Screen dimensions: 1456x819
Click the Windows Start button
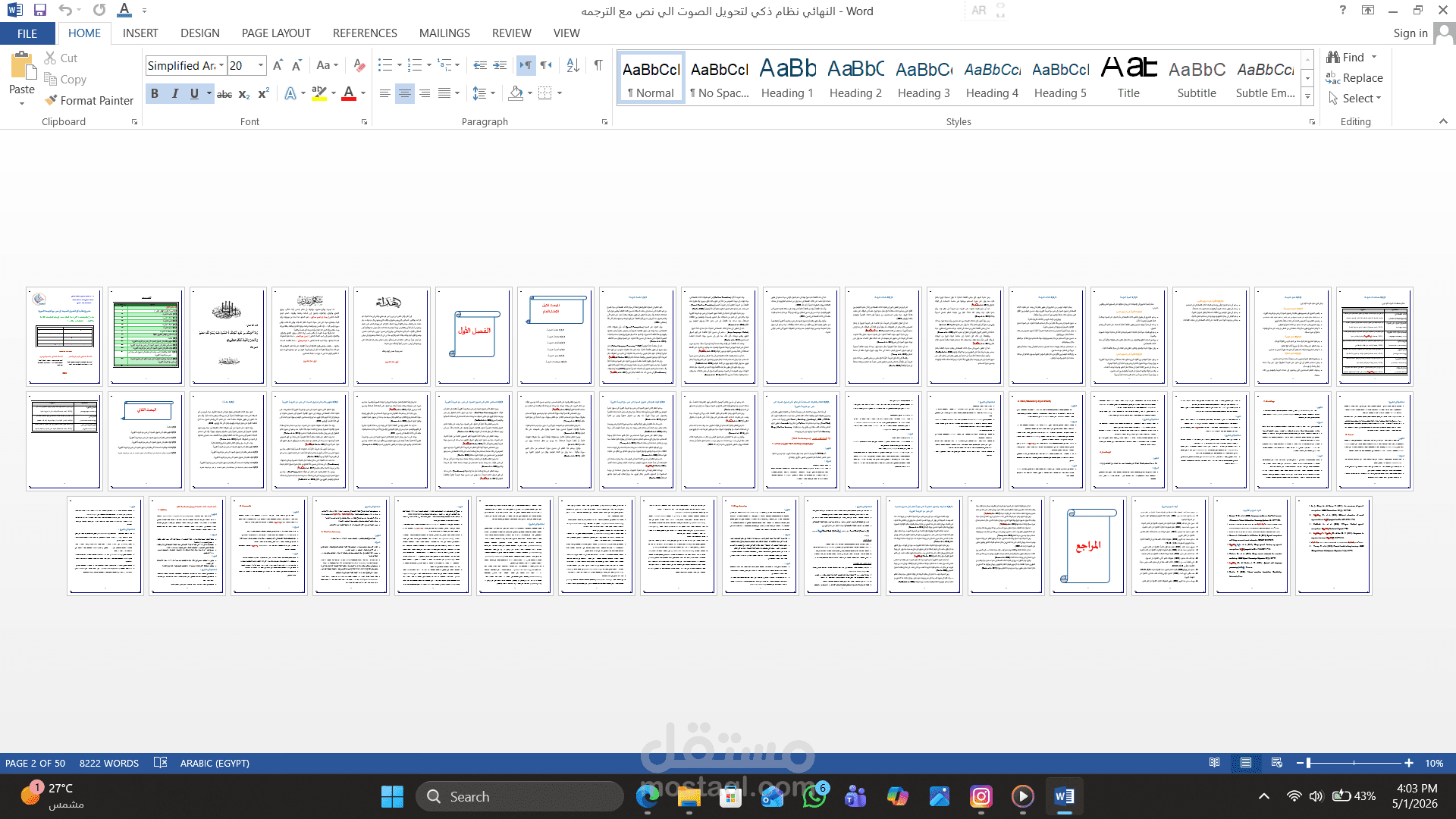coord(392,796)
